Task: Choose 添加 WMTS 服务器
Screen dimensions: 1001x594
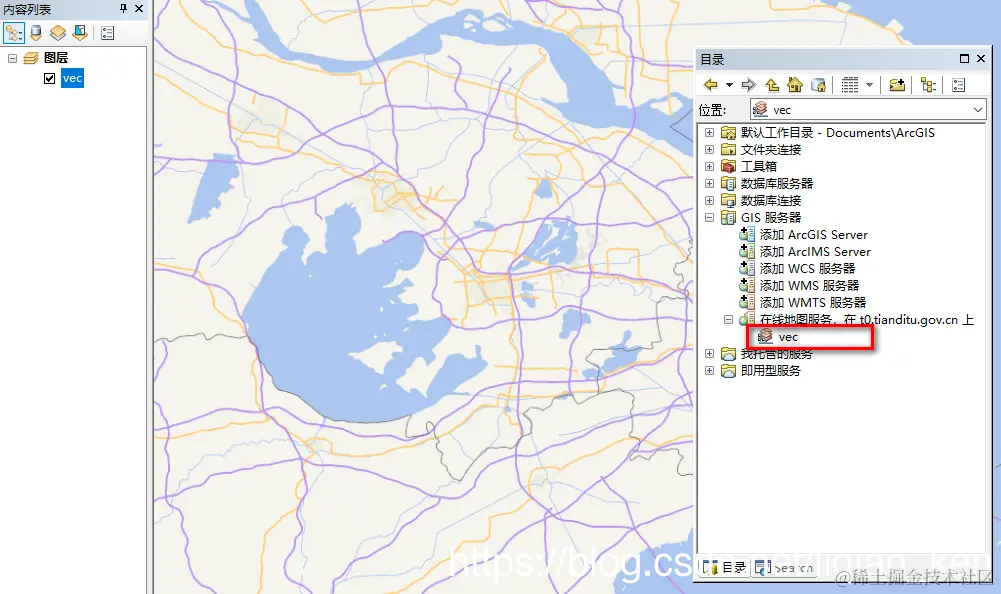Action: [813, 303]
